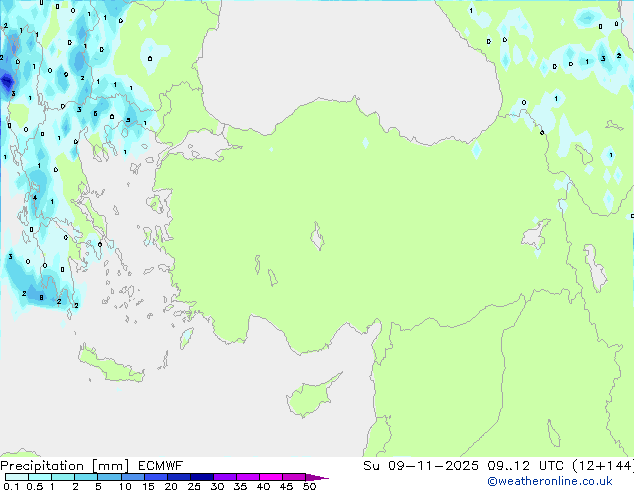Click the 0.1–0.5 mm legend color box
The height and width of the screenshot is (490, 634).
coord(17,477)
